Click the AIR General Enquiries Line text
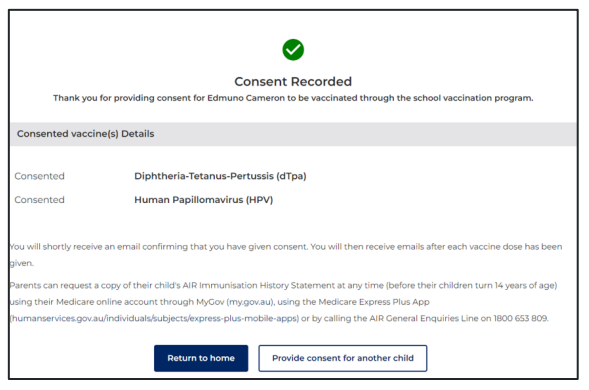This screenshot has width=589, height=390. point(424,318)
